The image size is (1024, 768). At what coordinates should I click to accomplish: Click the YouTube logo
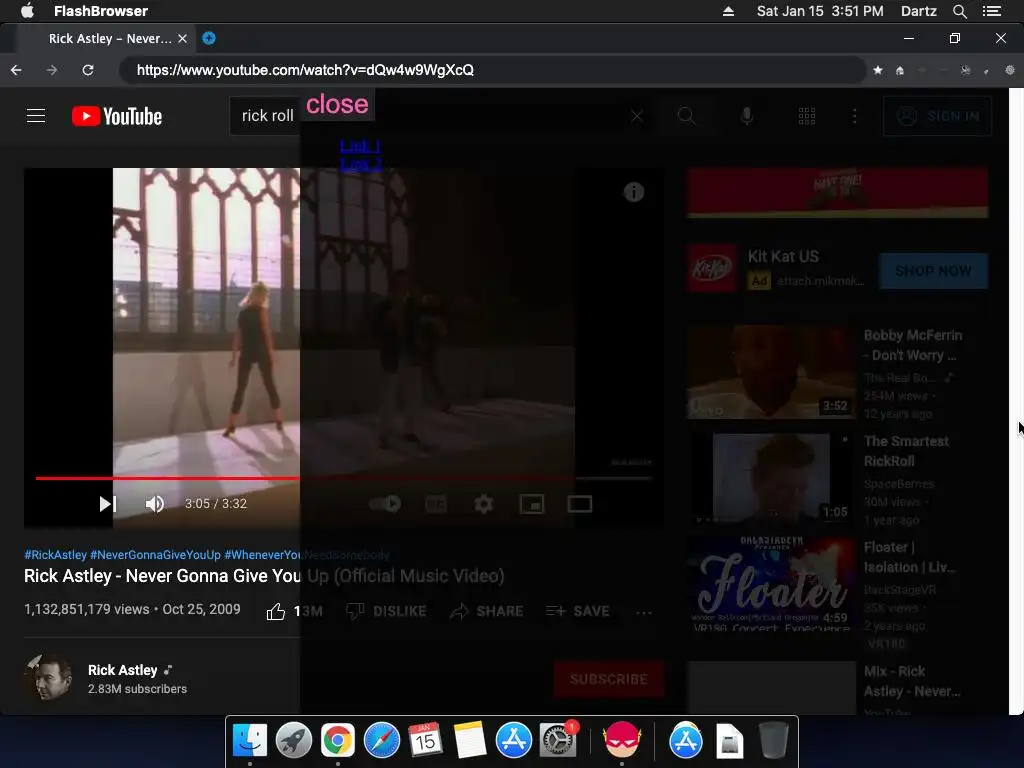pos(117,116)
